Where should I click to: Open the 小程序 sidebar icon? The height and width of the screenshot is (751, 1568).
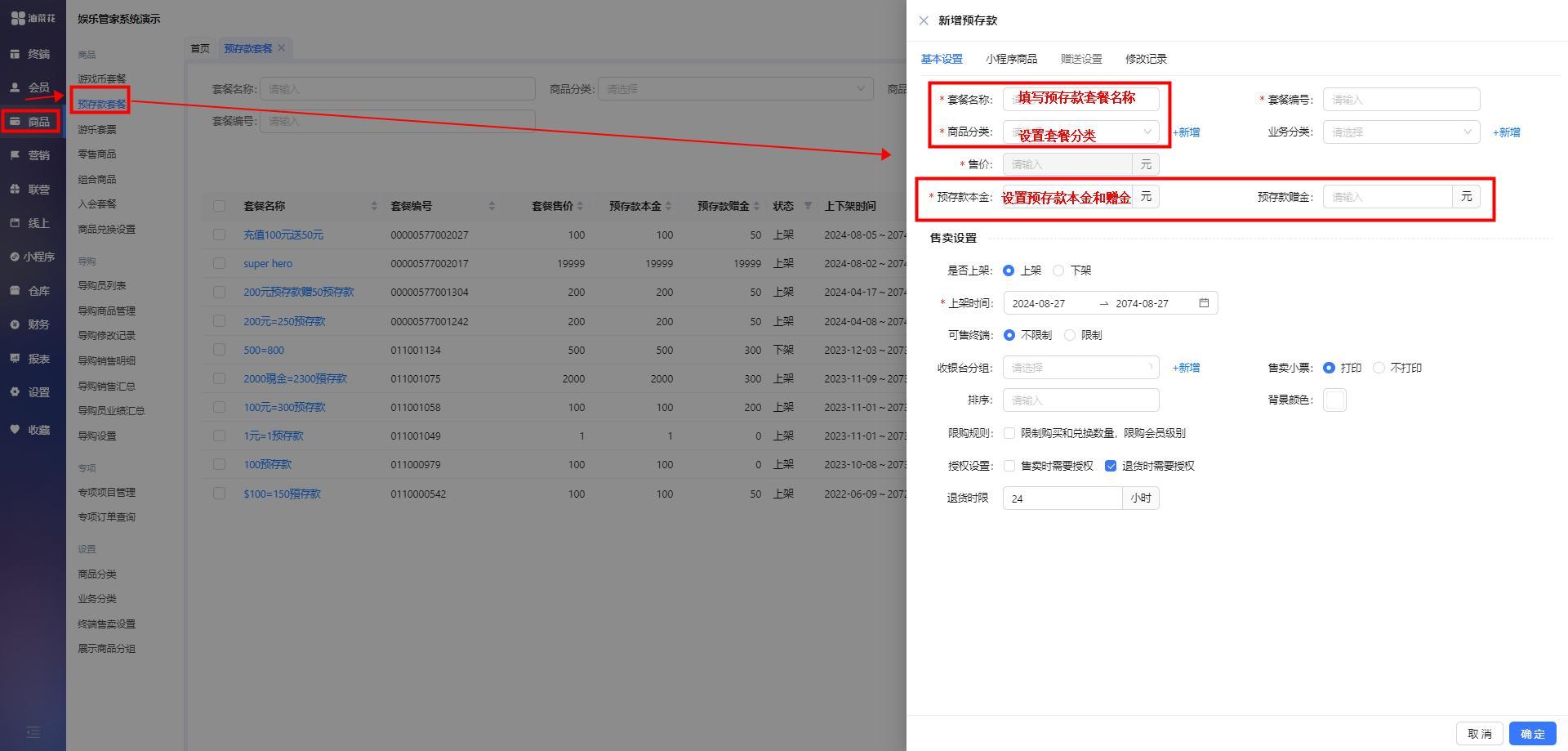click(15, 257)
